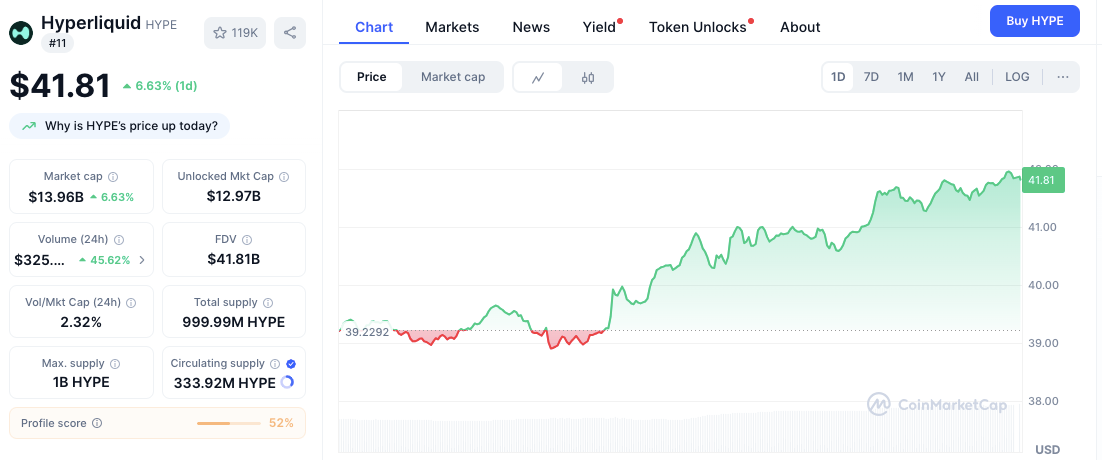Set chart range to 1D
Viewport: 1102px width, 460px height.
click(838, 77)
